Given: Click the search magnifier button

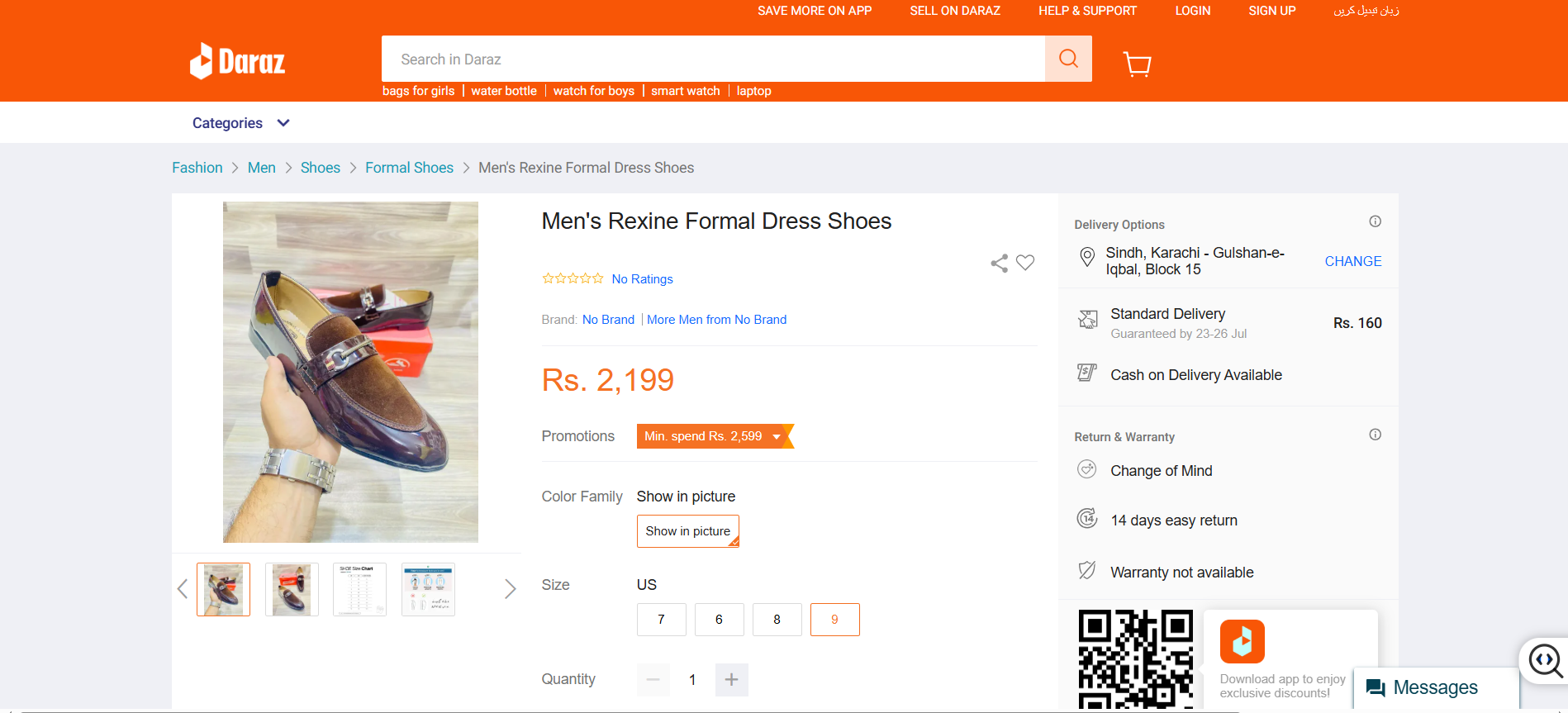Looking at the screenshot, I should [1068, 59].
